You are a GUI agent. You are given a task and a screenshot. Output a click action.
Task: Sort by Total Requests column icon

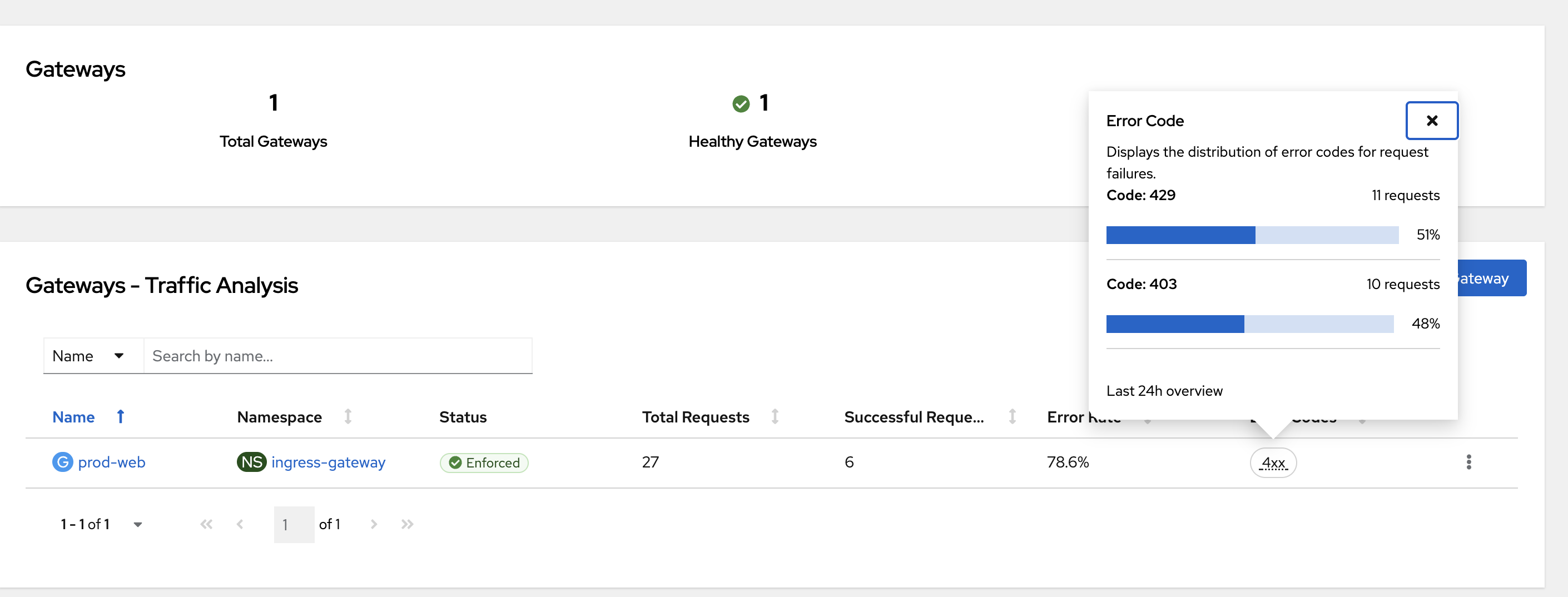point(775,417)
